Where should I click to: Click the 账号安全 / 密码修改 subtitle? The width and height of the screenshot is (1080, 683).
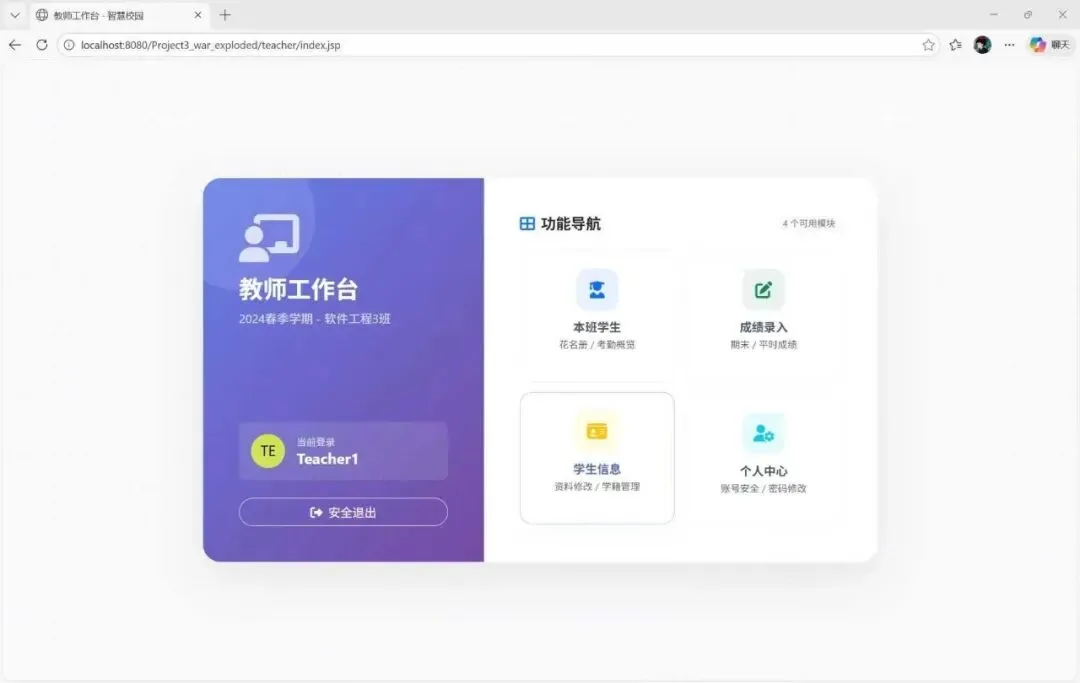pos(763,489)
